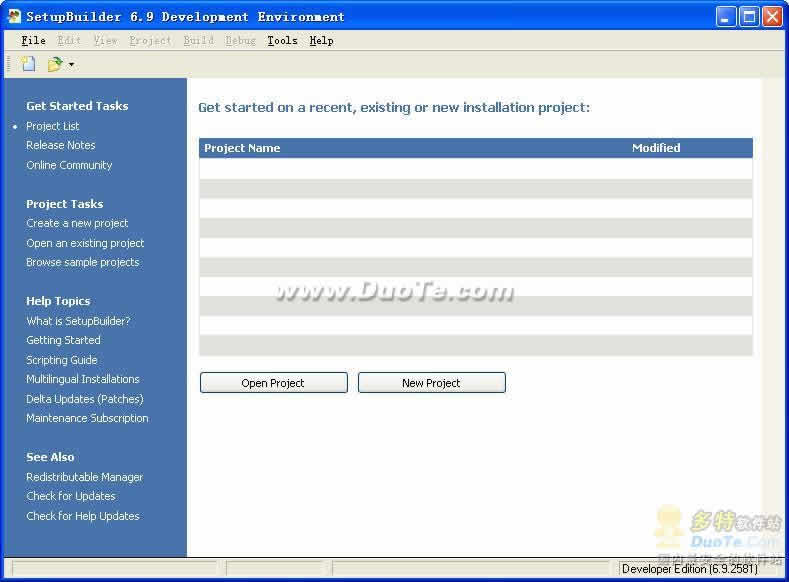Launch the Redistributable Manager link
Image resolution: width=789 pixels, height=582 pixels.
coord(84,477)
